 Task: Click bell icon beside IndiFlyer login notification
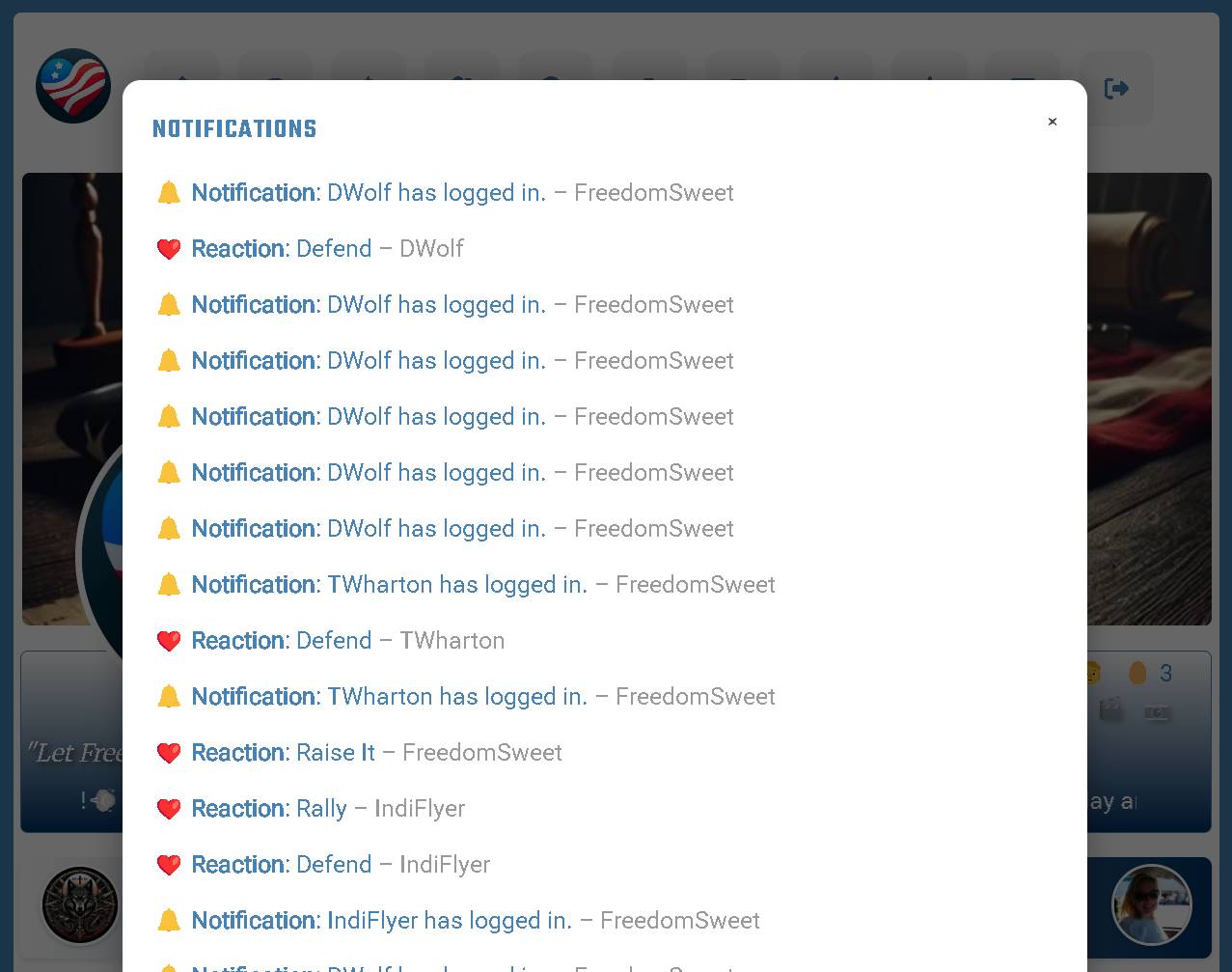click(169, 921)
